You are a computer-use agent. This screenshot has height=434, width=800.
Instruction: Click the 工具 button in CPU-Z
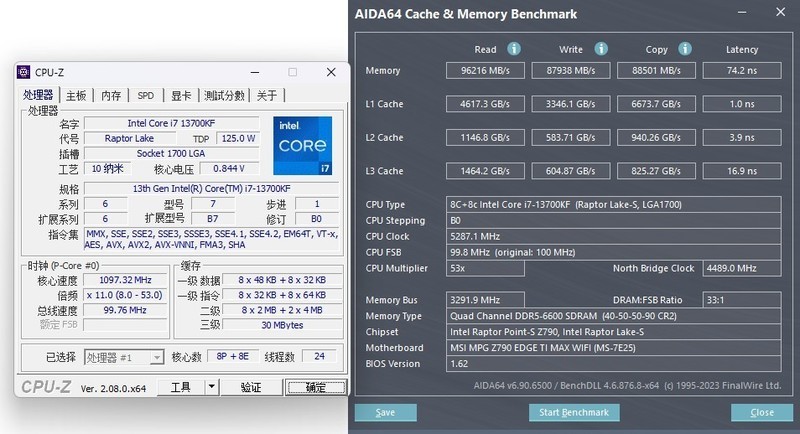tap(181, 388)
